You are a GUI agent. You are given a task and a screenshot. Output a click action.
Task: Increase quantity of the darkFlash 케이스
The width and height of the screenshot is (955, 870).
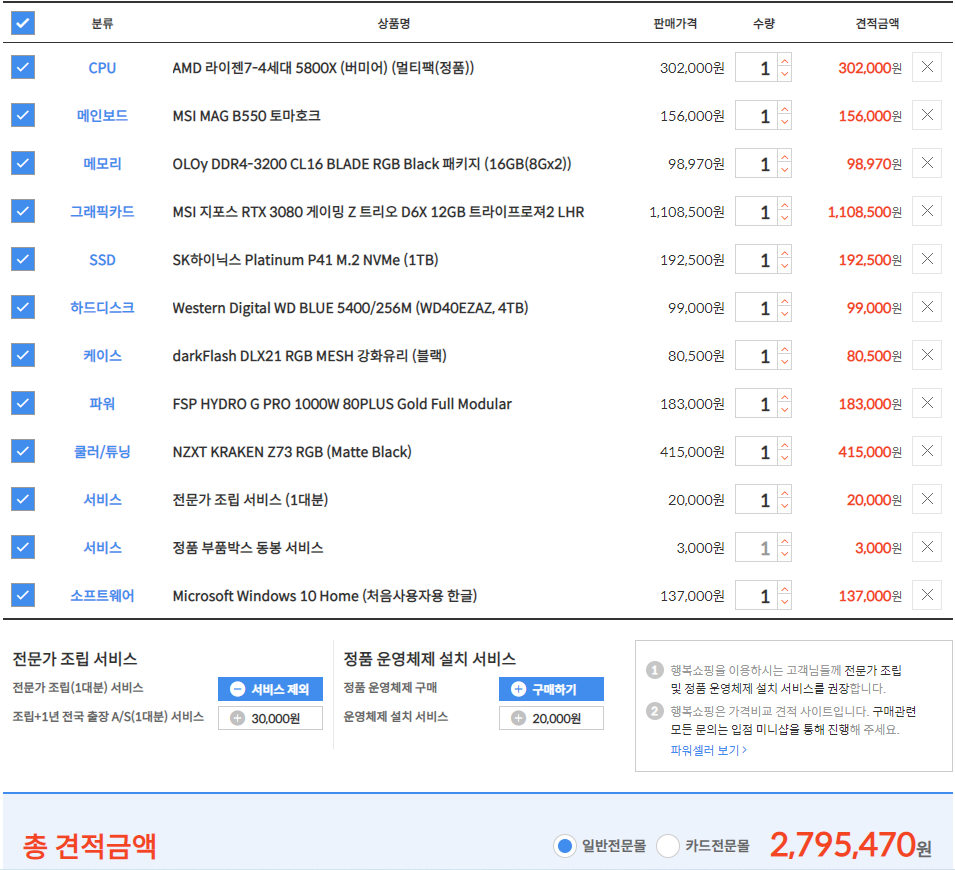point(784,349)
